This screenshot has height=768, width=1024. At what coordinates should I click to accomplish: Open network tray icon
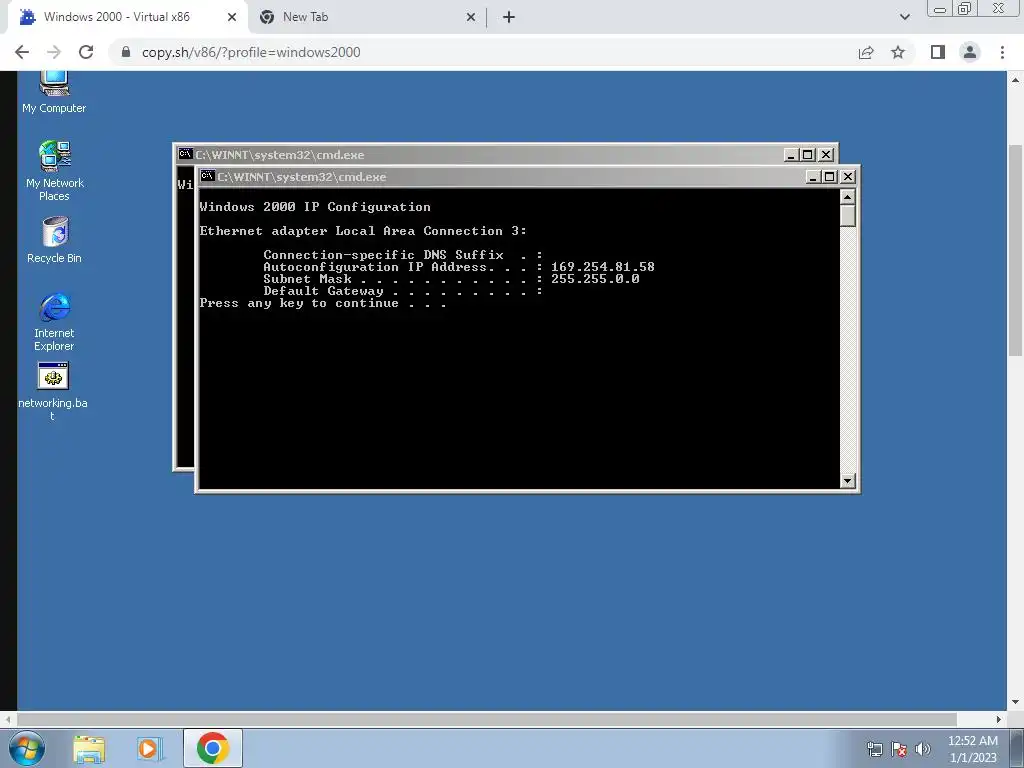pos(874,749)
